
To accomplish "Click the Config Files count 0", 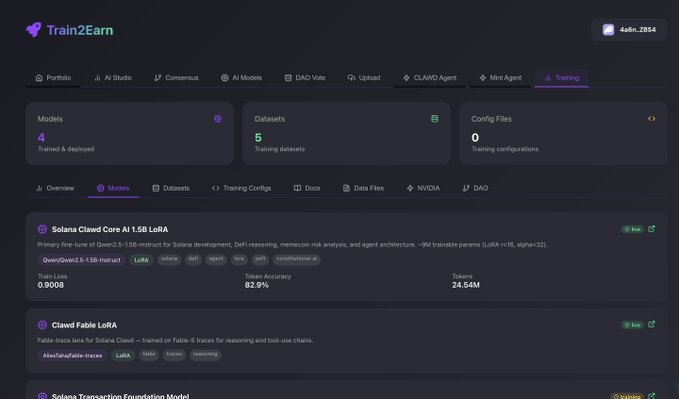I will pyautogui.click(x=475, y=138).
